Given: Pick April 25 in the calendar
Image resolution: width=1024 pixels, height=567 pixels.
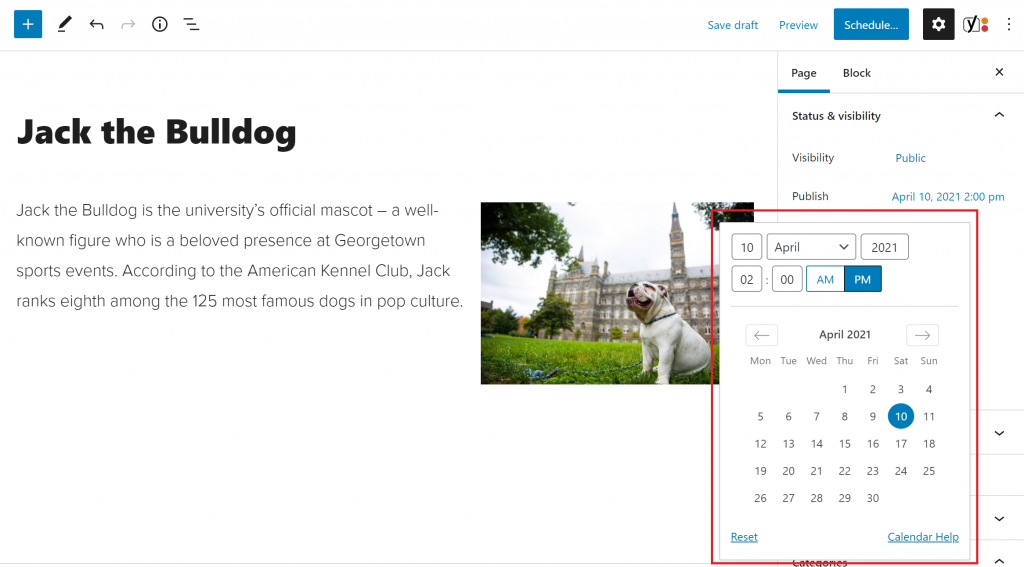Looking at the screenshot, I should point(929,471).
